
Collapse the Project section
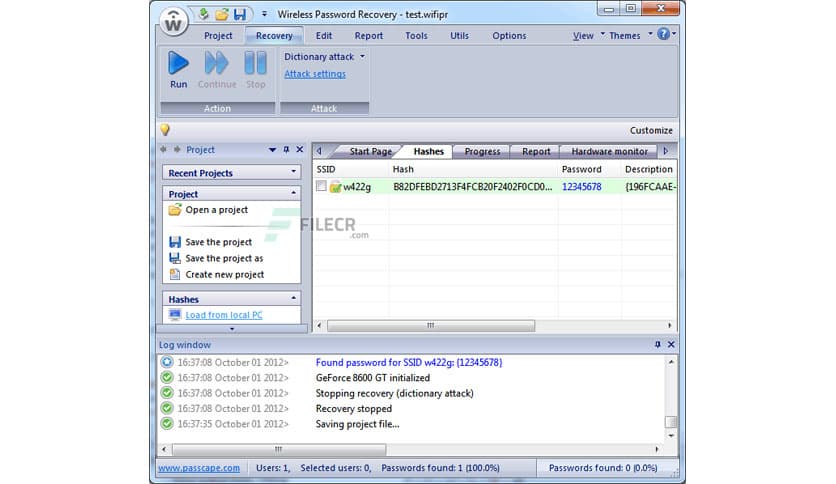(293, 193)
